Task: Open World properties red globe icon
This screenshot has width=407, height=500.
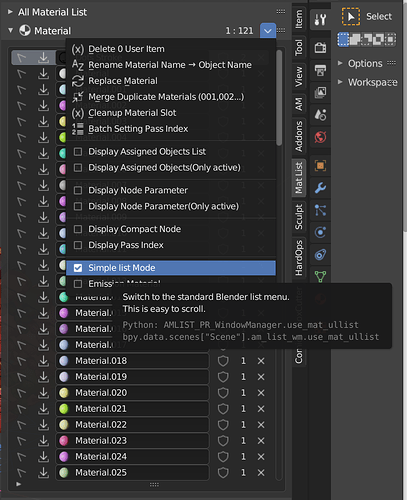Action: pos(320,137)
